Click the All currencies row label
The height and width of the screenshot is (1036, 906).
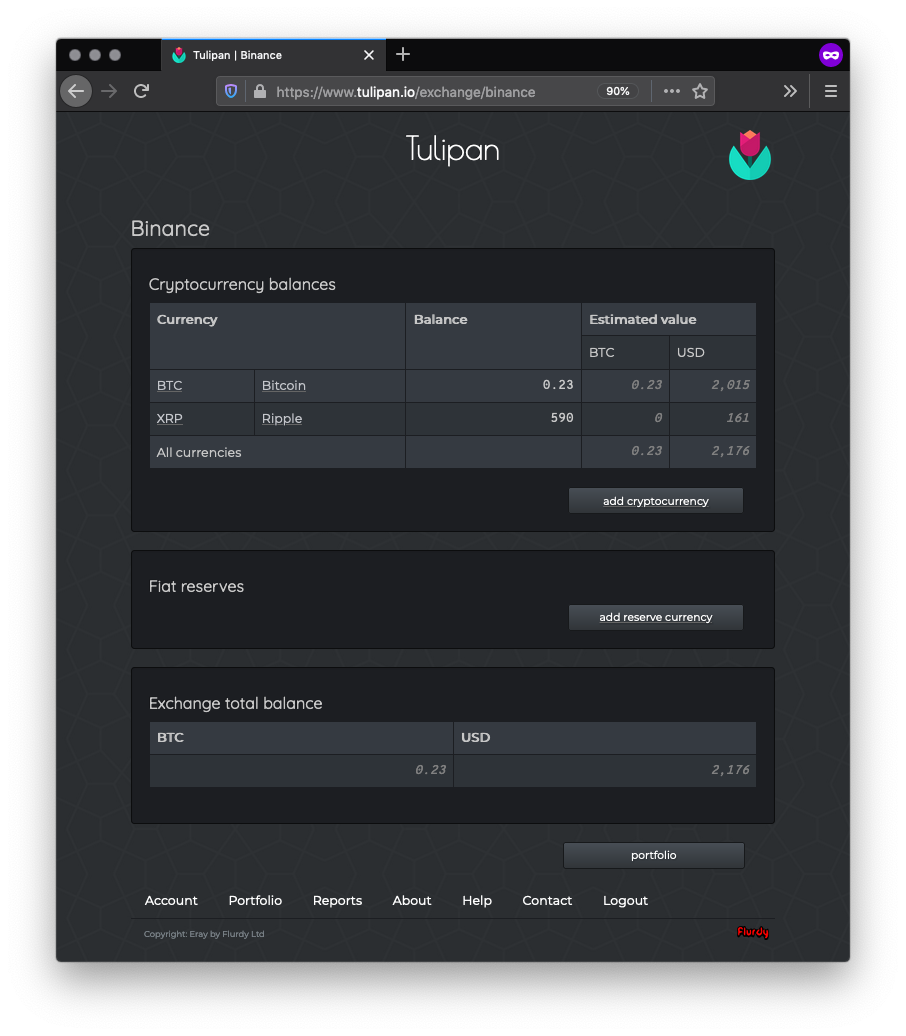click(x=199, y=453)
